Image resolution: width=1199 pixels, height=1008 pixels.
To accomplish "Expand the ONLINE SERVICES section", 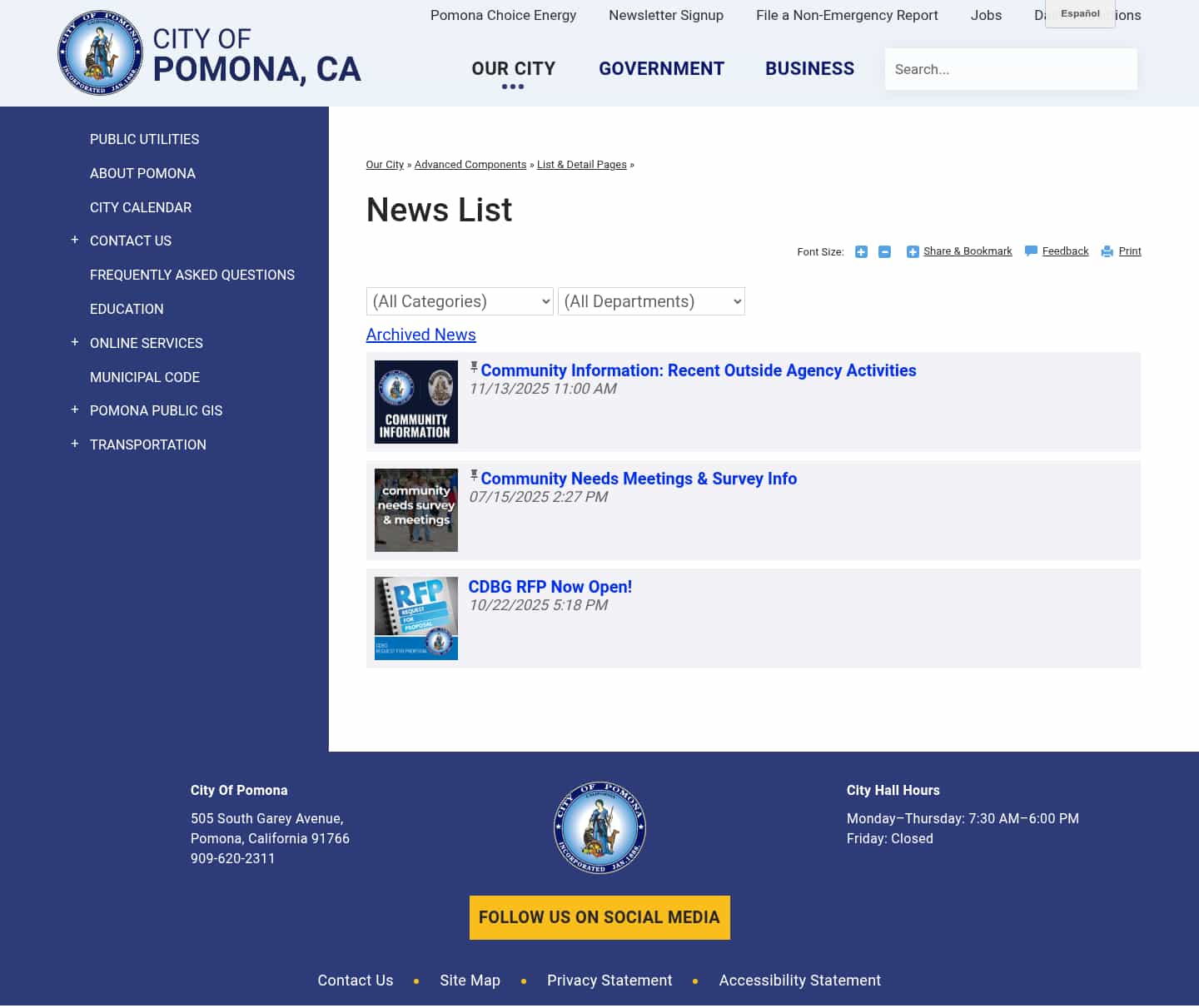I will click(75, 342).
